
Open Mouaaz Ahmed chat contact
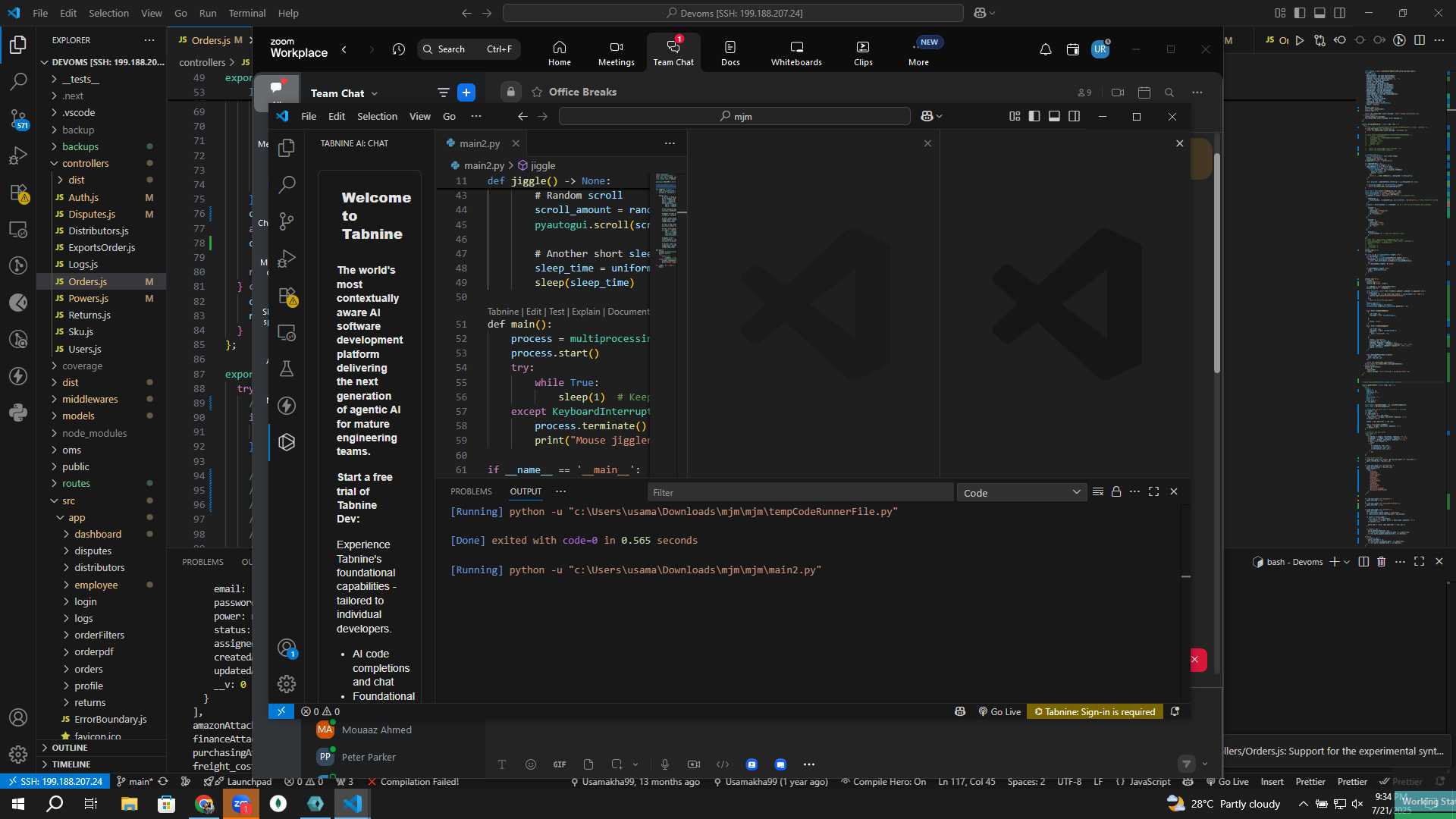377,730
